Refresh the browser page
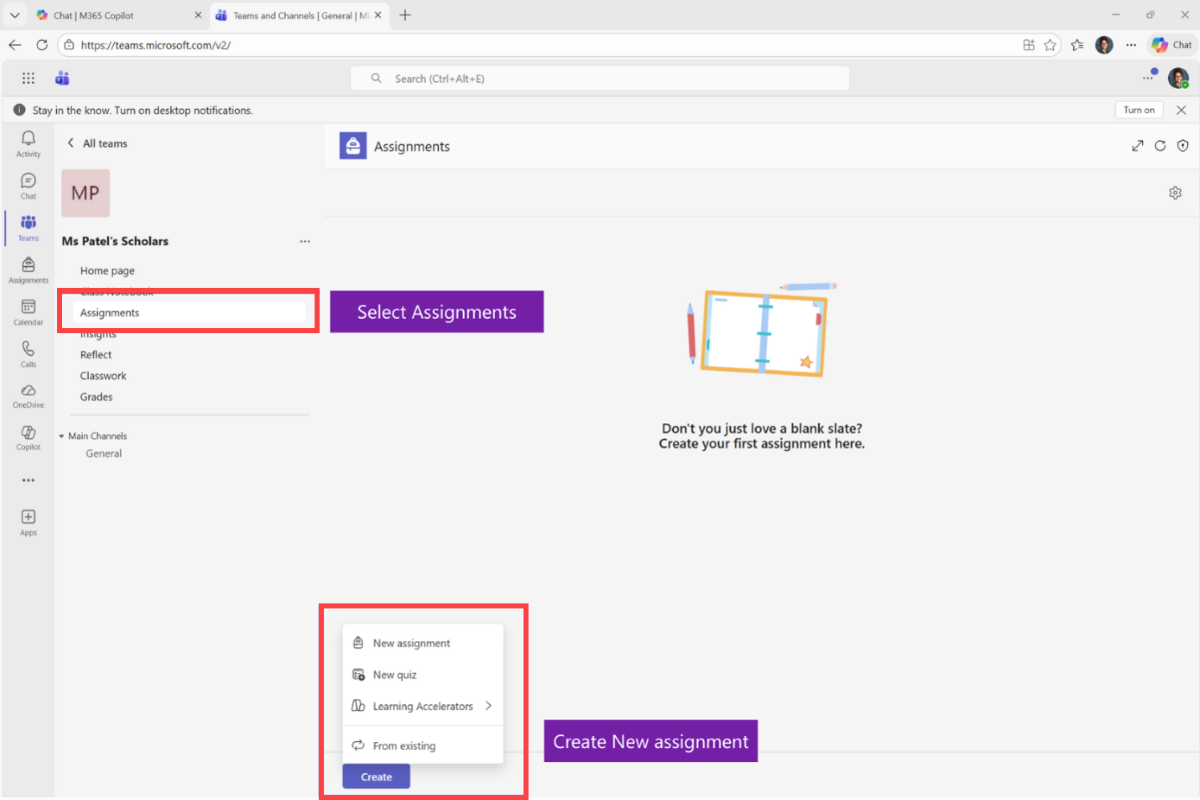The image size is (1200, 800). click(x=42, y=45)
